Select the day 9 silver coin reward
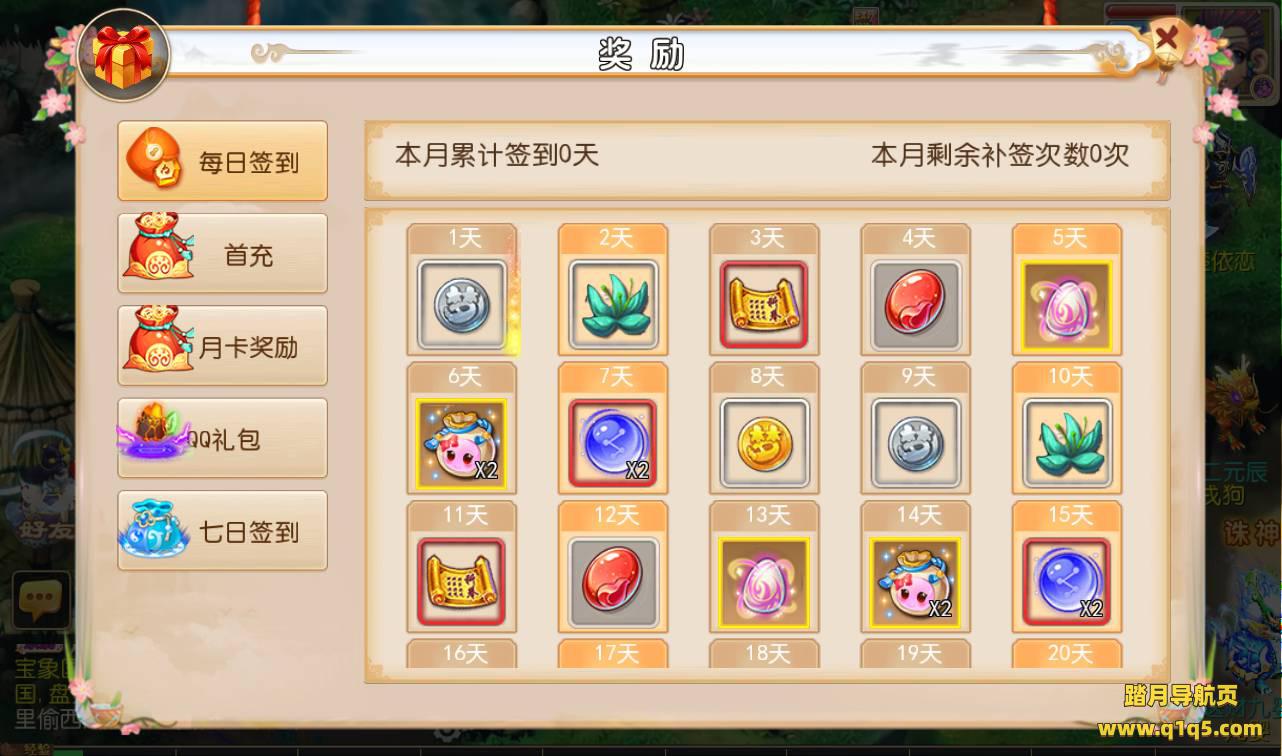The image size is (1282, 756). pos(915,443)
